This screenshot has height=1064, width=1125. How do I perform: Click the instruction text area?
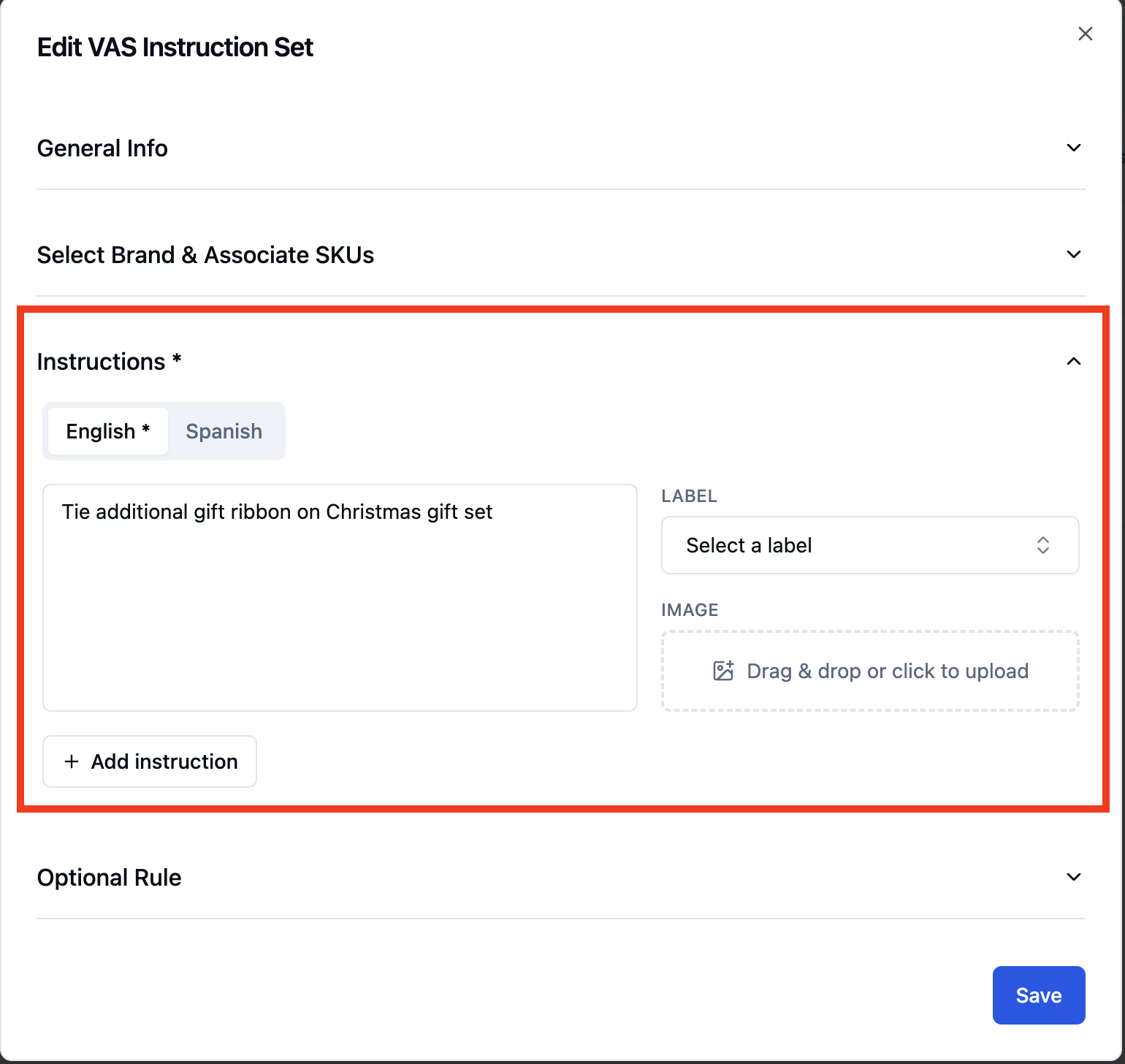(x=340, y=598)
